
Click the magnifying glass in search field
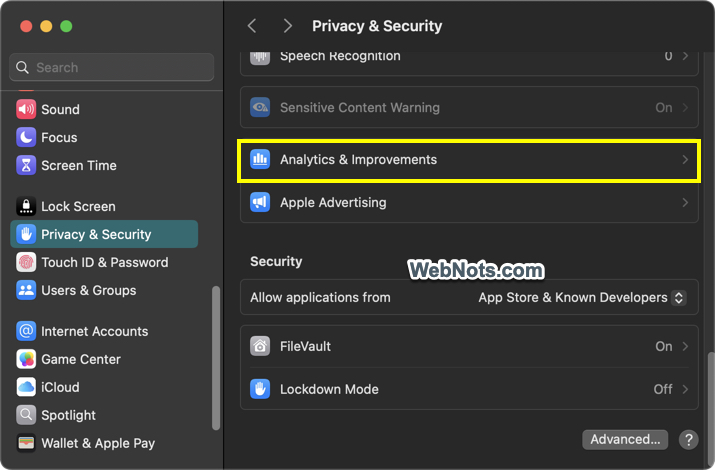(22, 67)
